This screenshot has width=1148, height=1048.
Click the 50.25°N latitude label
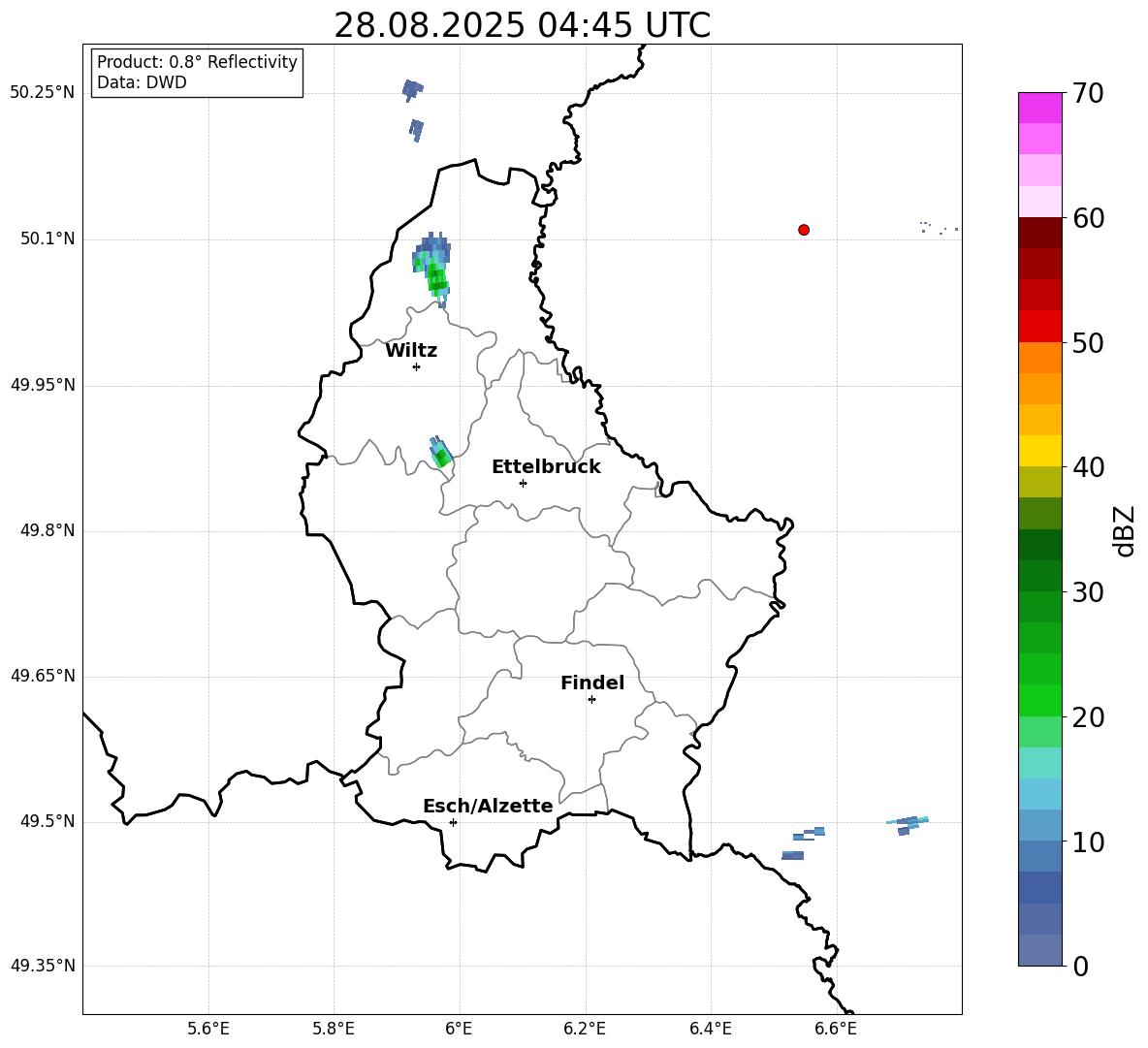coord(43,93)
